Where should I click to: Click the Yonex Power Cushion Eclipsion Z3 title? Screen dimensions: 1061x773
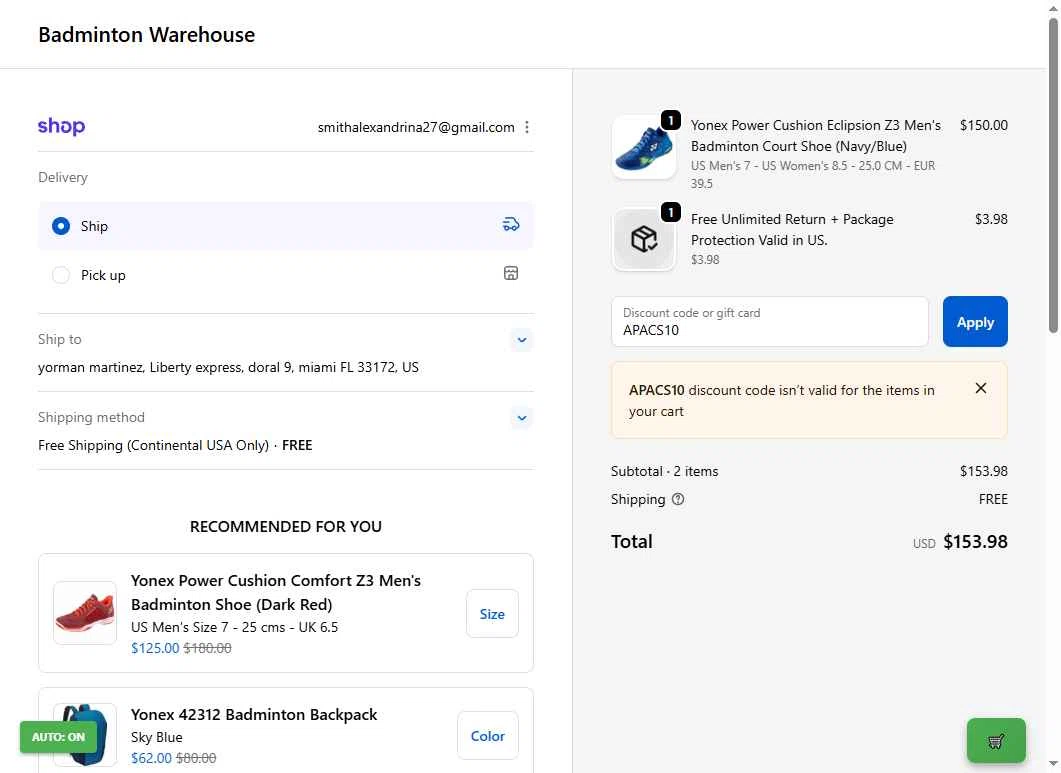pos(815,135)
